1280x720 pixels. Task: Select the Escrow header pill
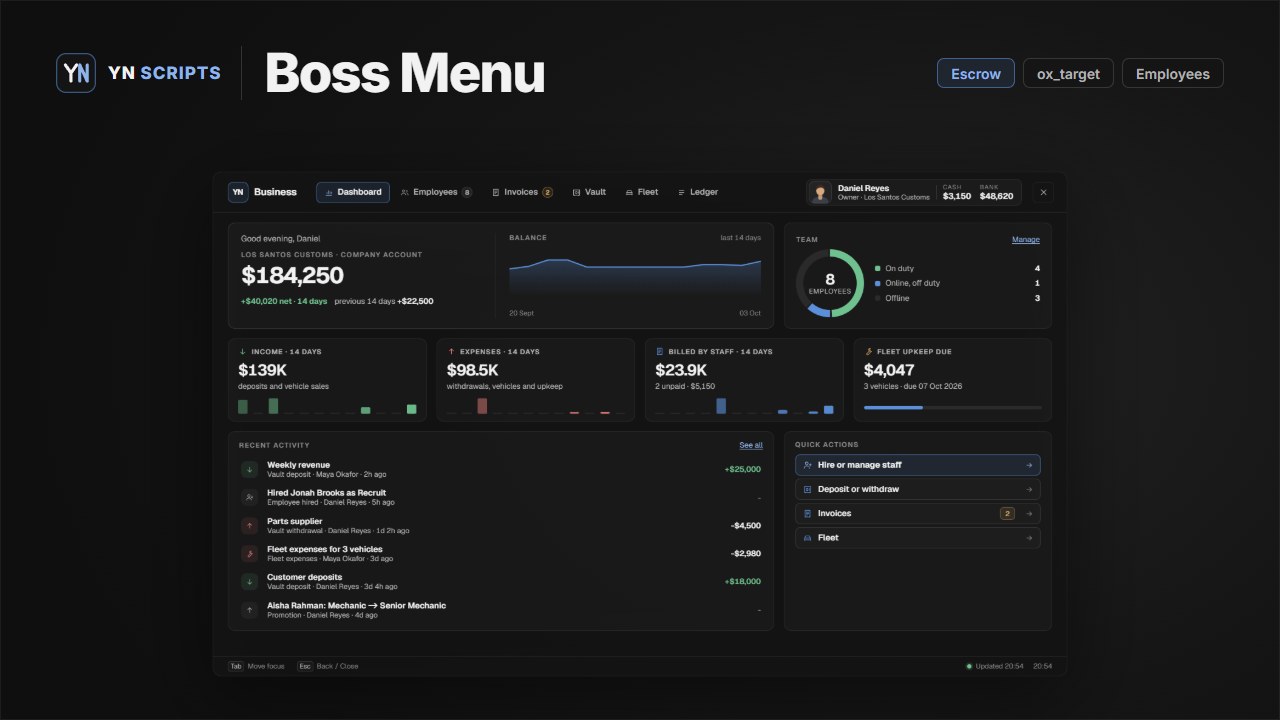[976, 73]
